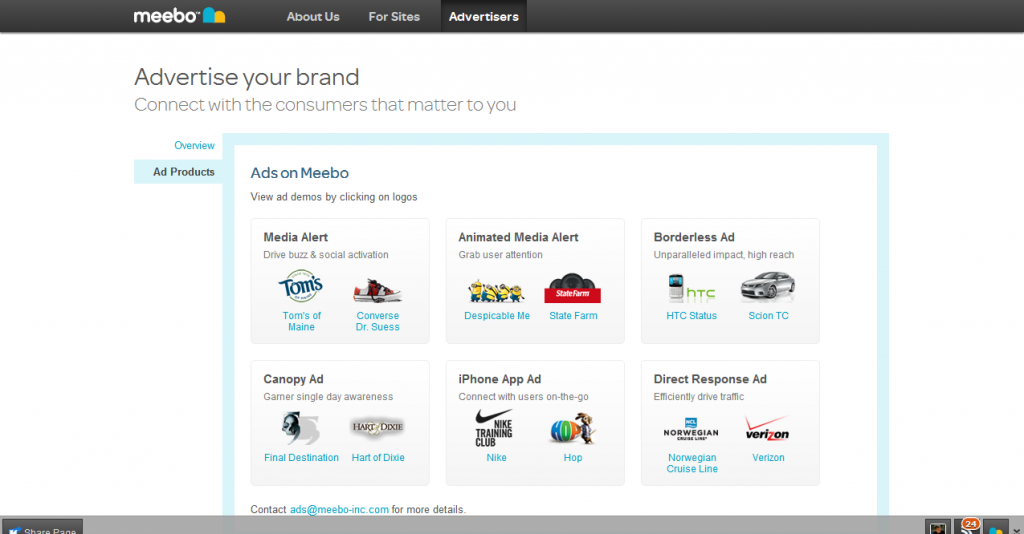The height and width of the screenshot is (534, 1024).
Task: Follow the Hop text link
Action: [573, 458]
